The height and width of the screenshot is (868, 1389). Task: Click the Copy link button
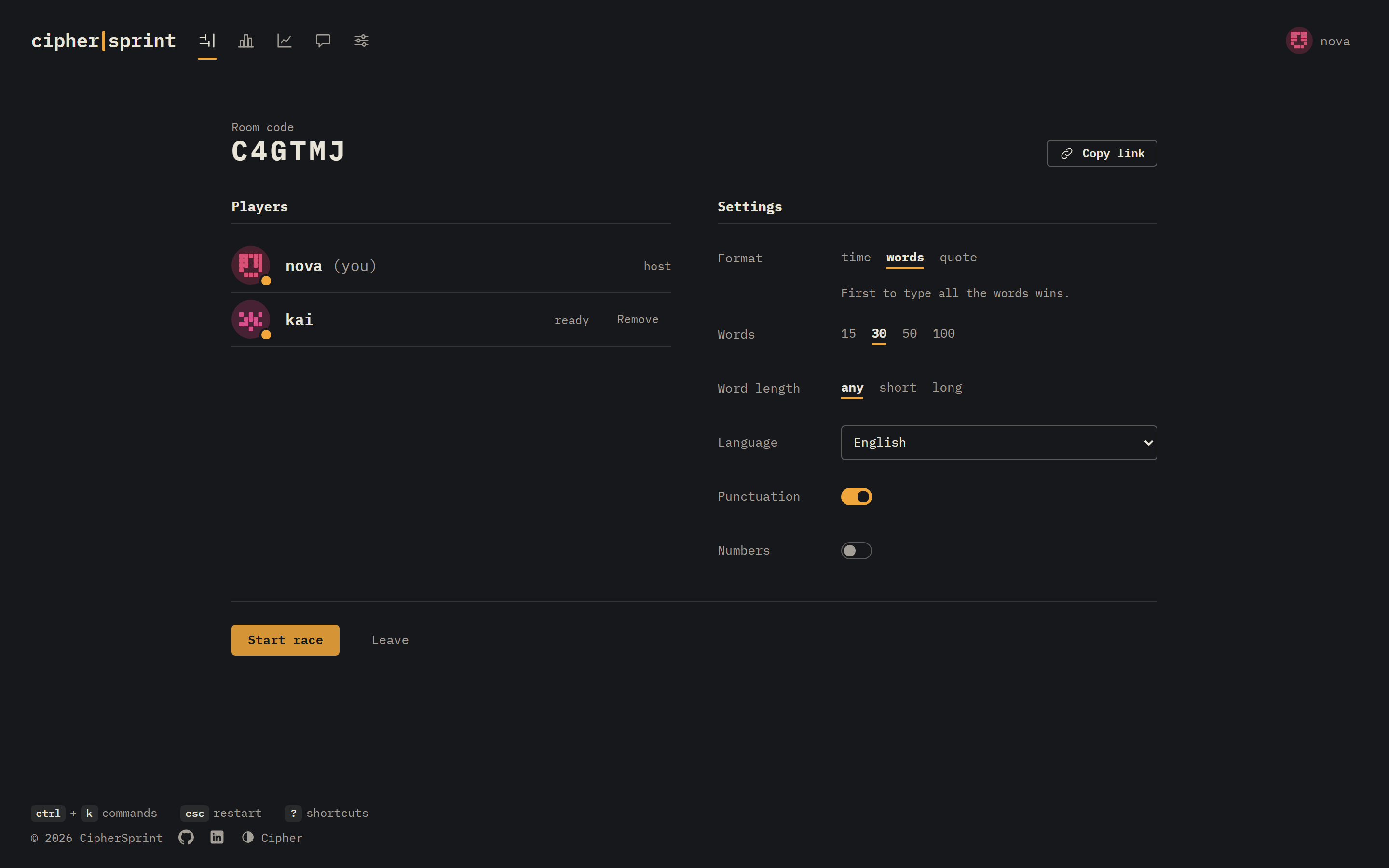point(1102,153)
